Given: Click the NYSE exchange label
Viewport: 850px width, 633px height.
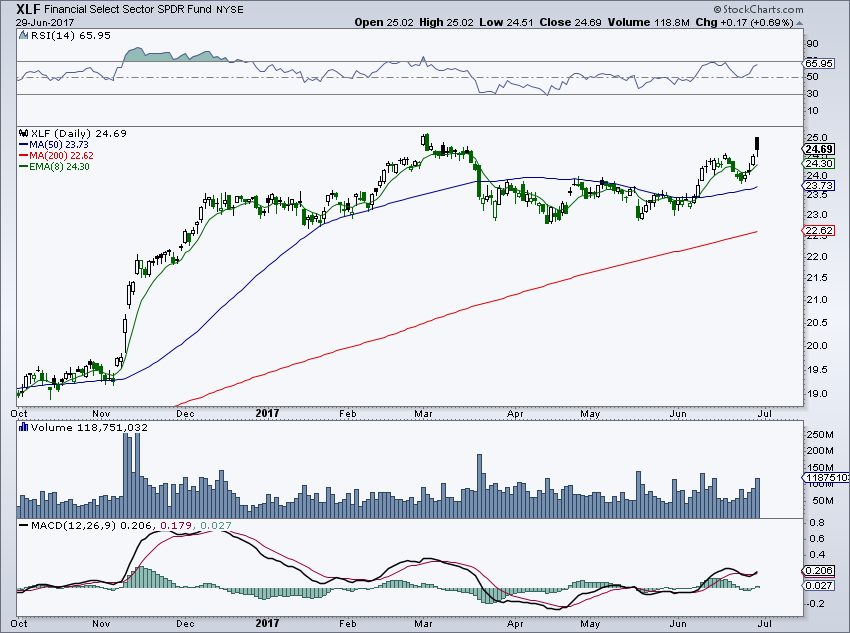Looking at the screenshot, I should click(230, 10).
